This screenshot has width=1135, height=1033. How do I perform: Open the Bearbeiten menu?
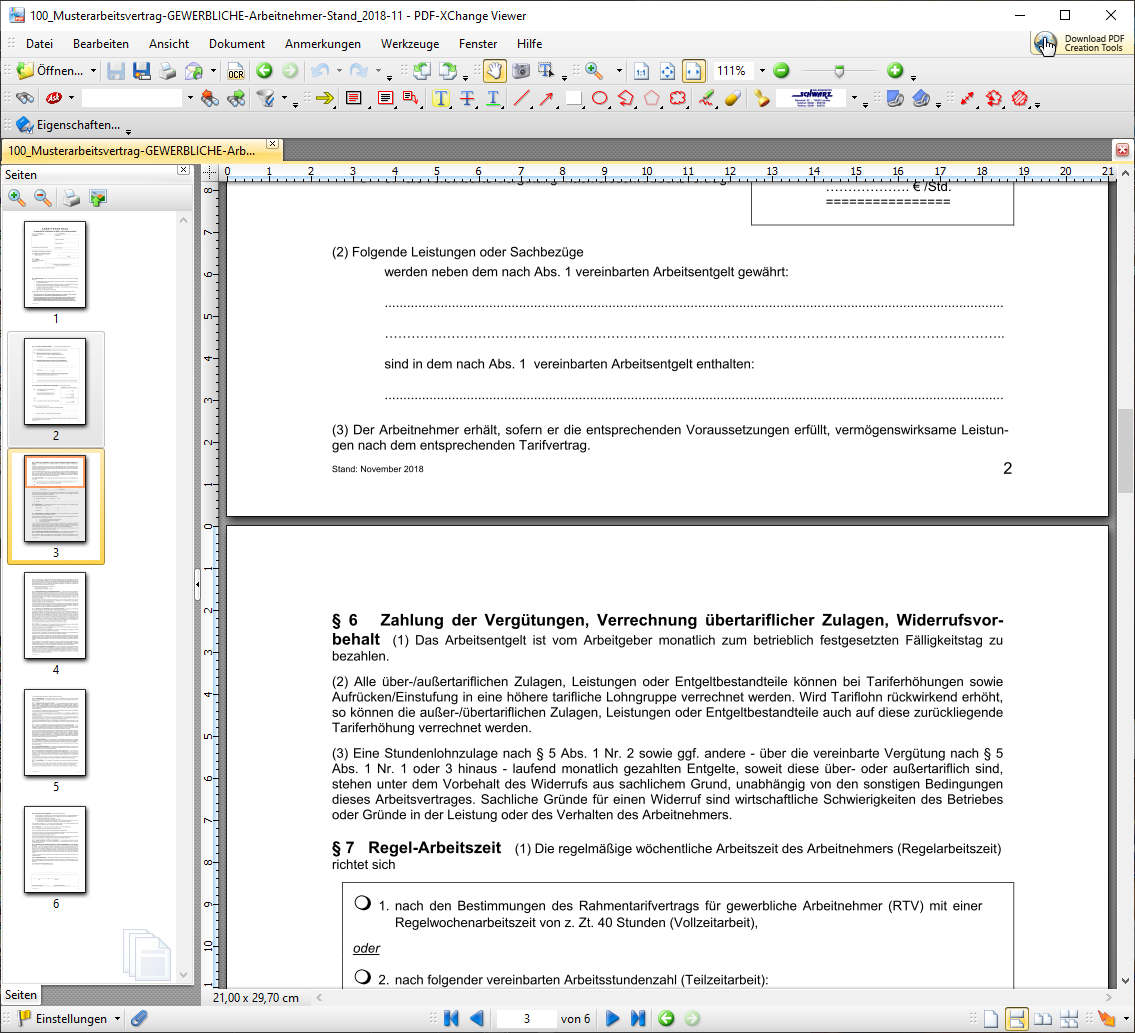pos(101,43)
